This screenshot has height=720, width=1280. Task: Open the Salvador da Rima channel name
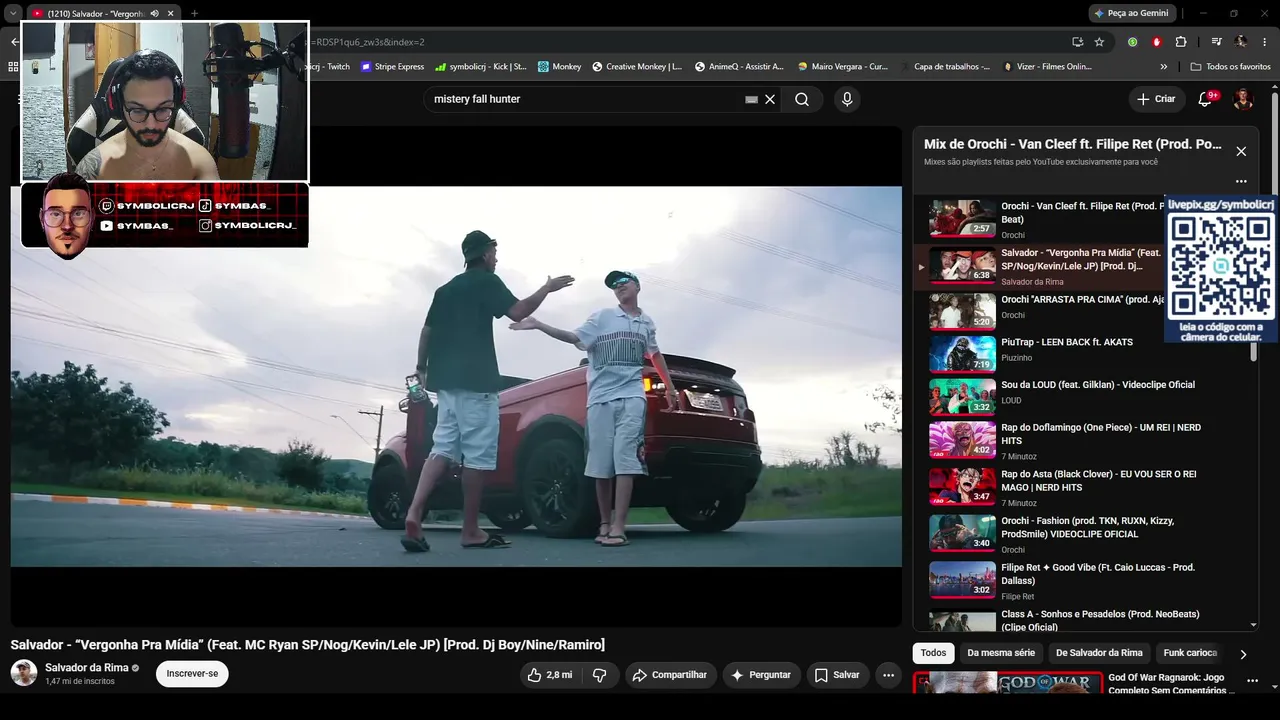pyautogui.click(x=87, y=667)
